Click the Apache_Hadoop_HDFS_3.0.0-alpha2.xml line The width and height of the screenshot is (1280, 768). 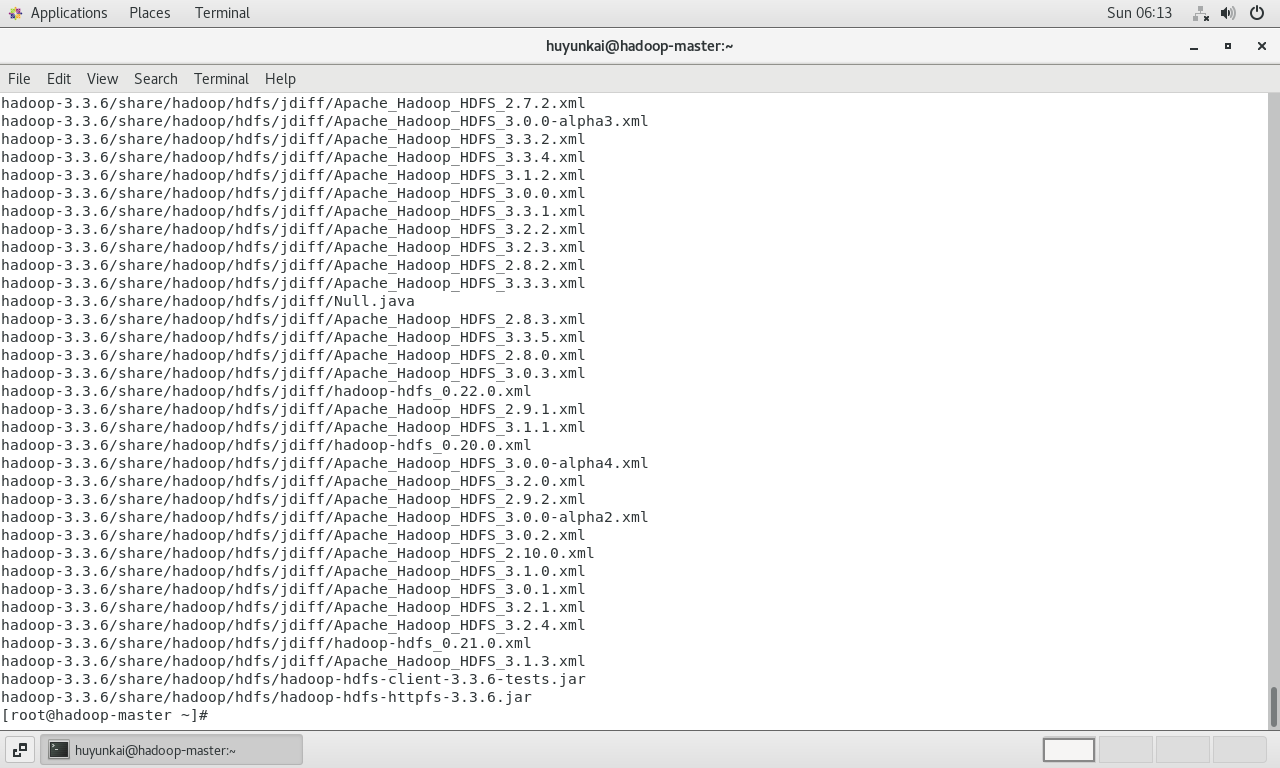[324, 517]
